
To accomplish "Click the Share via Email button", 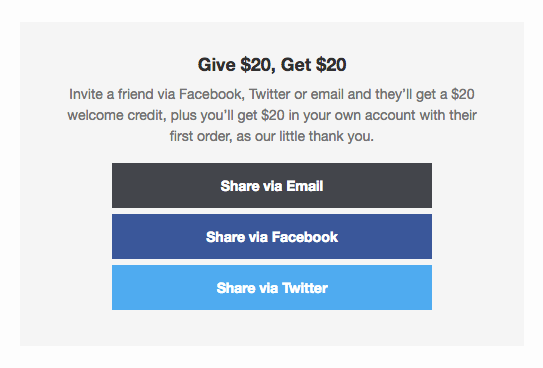I will click(x=272, y=186).
